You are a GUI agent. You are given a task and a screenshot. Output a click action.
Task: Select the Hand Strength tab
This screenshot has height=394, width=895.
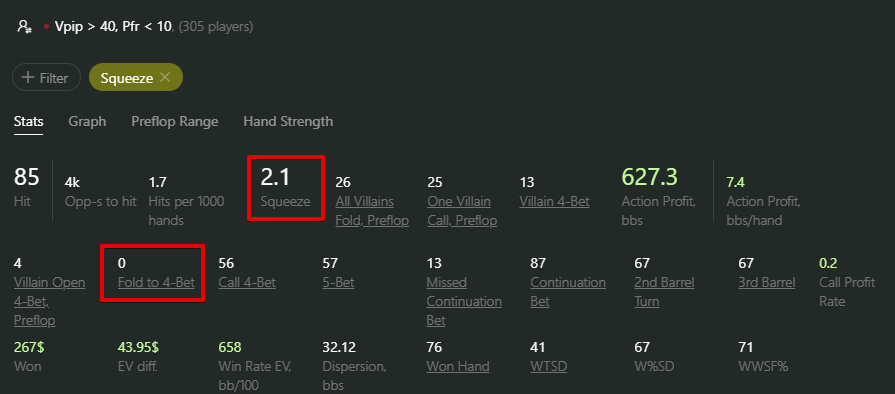(288, 122)
